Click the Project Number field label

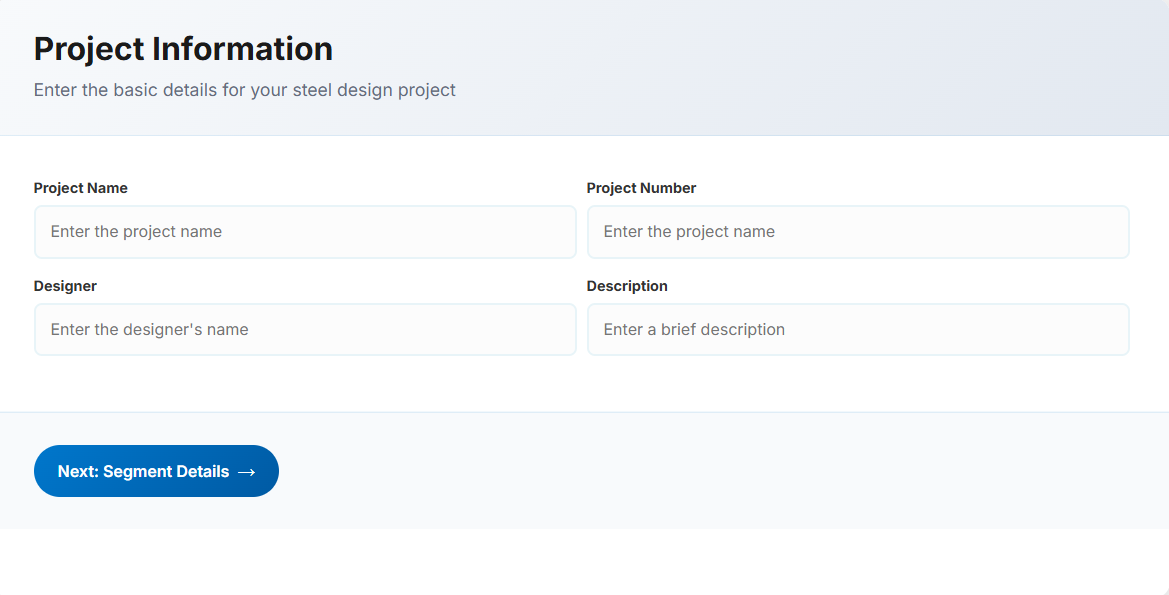(642, 187)
